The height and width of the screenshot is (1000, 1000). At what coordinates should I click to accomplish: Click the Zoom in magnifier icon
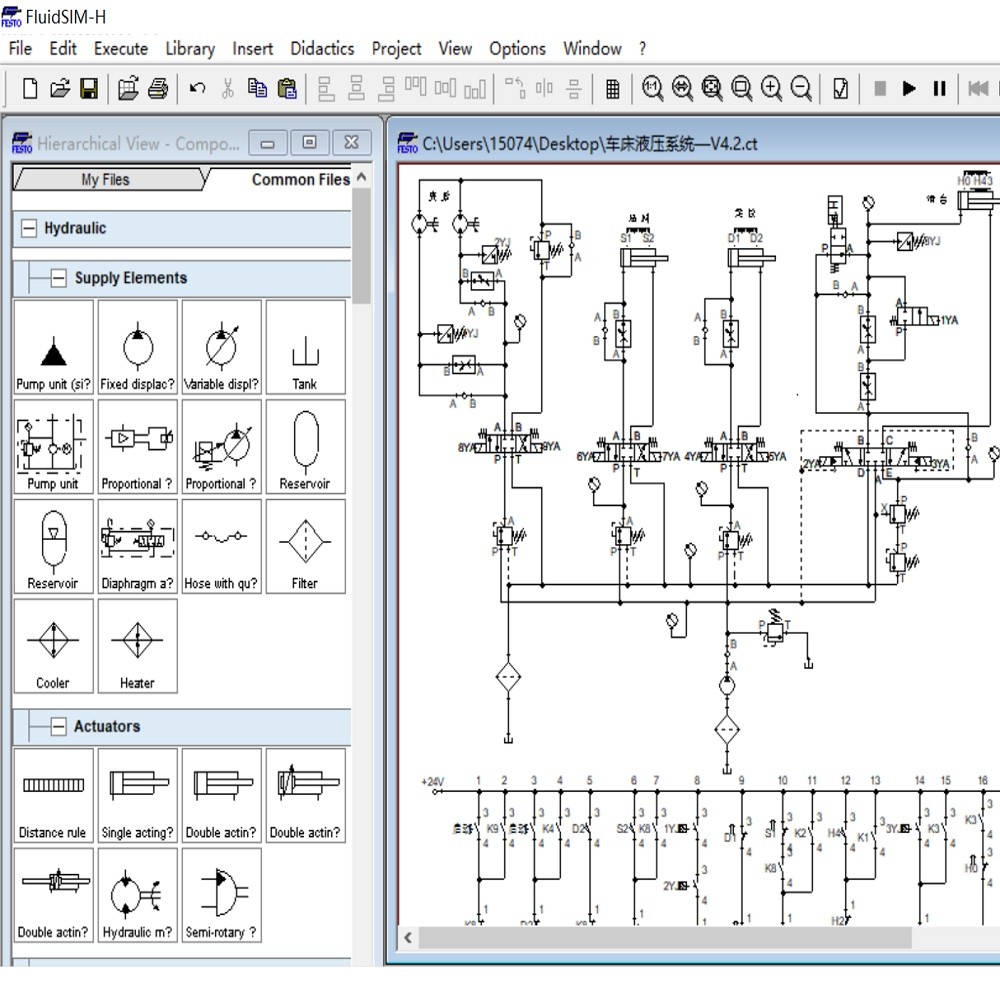pos(771,89)
